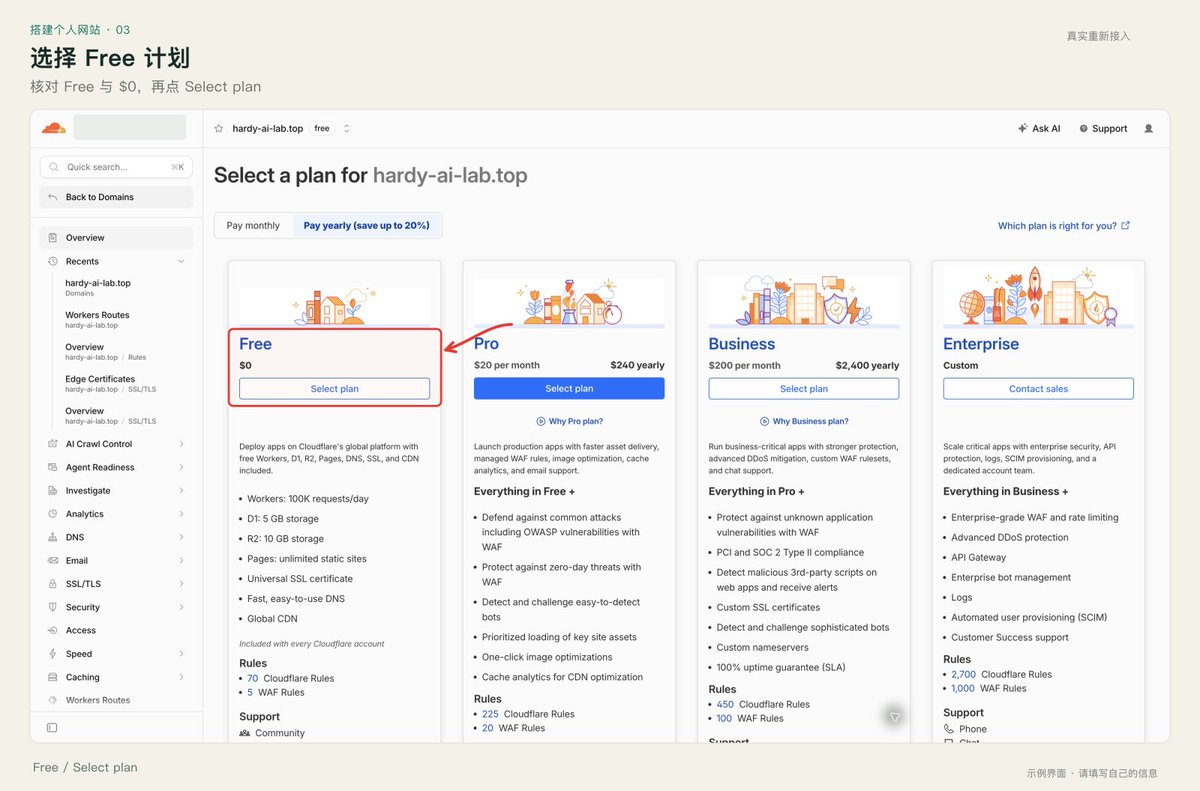Switch billing to Pay monthly
Screen dimensions: 1200x791
point(253,226)
